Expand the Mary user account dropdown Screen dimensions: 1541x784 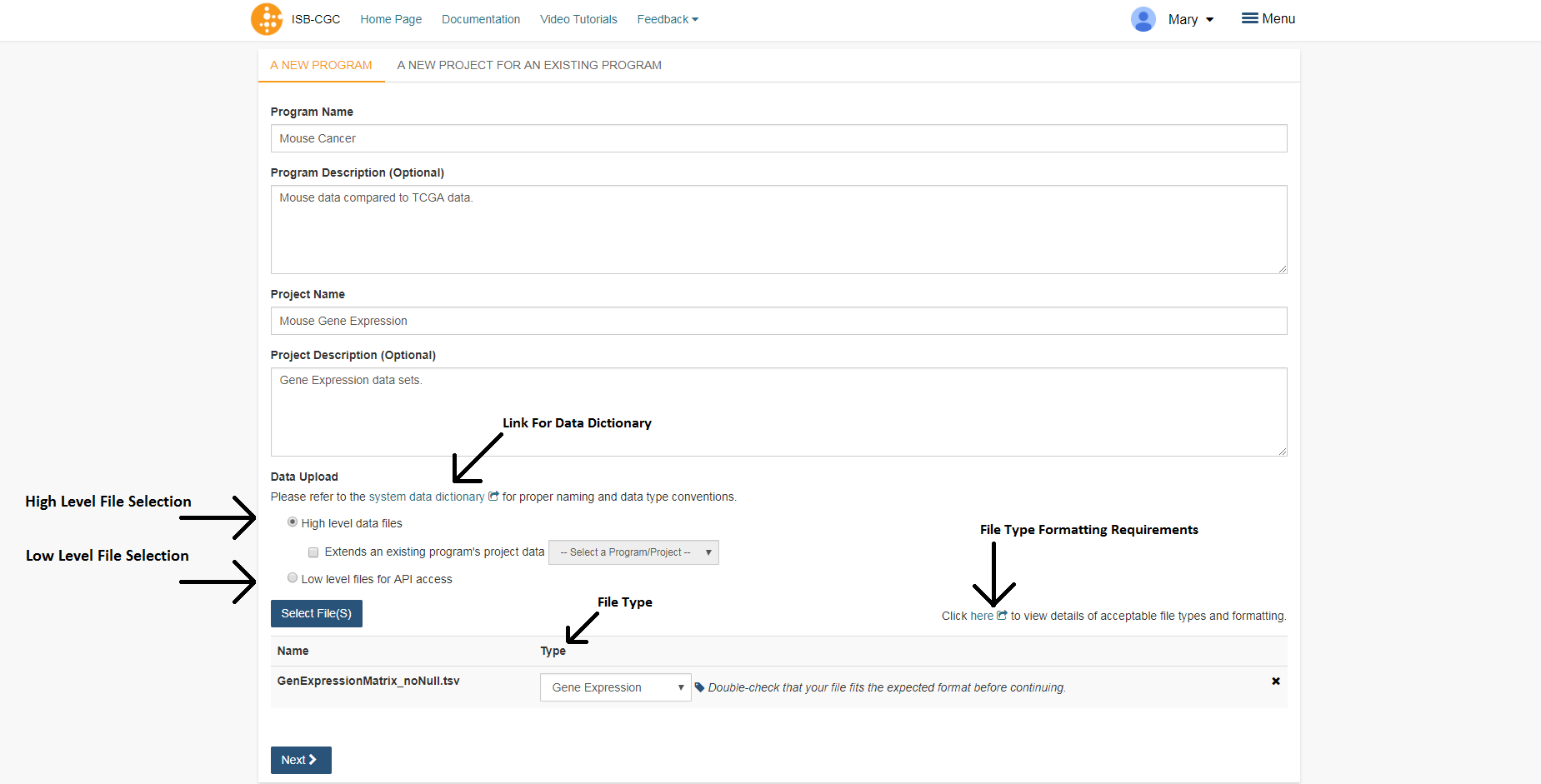(1190, 19)
